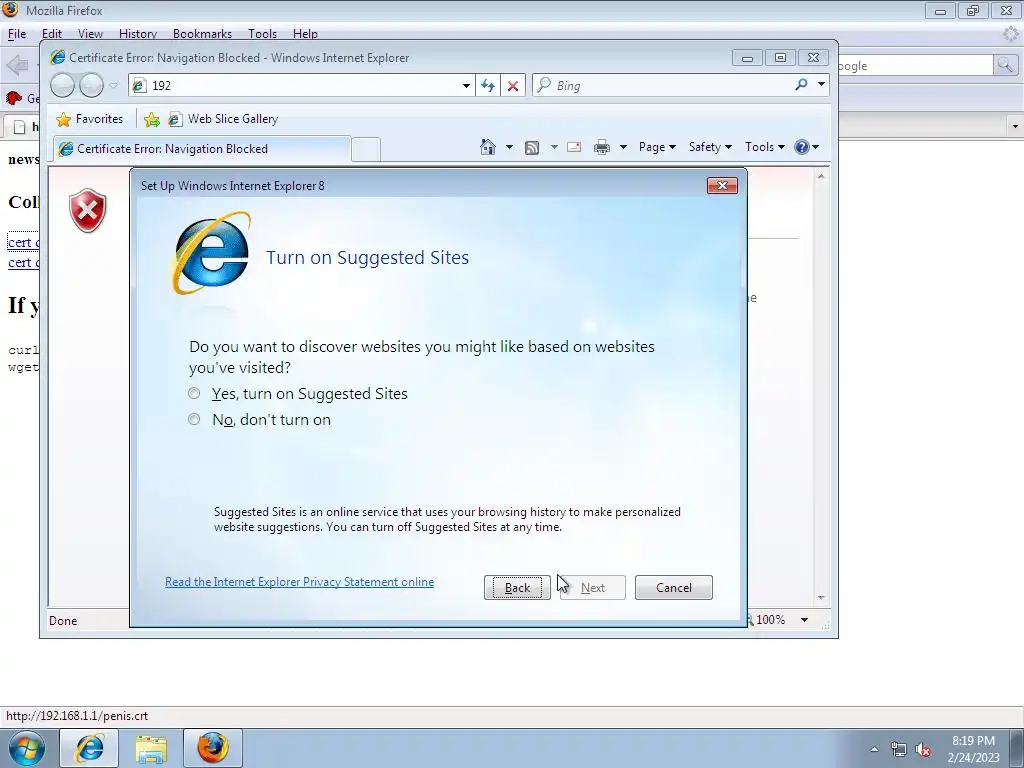Open the Firefox Edit menu
Image resolution: width=1024 pixels, height=768 pixels.
52,34
